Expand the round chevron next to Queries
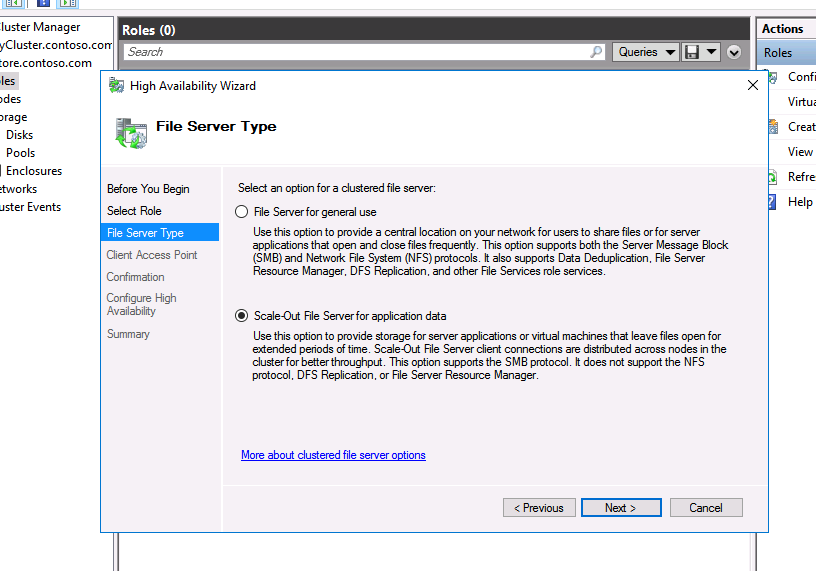Image resolution: width=816 pixels, height=571 pixels. click(x=734, y=52)
